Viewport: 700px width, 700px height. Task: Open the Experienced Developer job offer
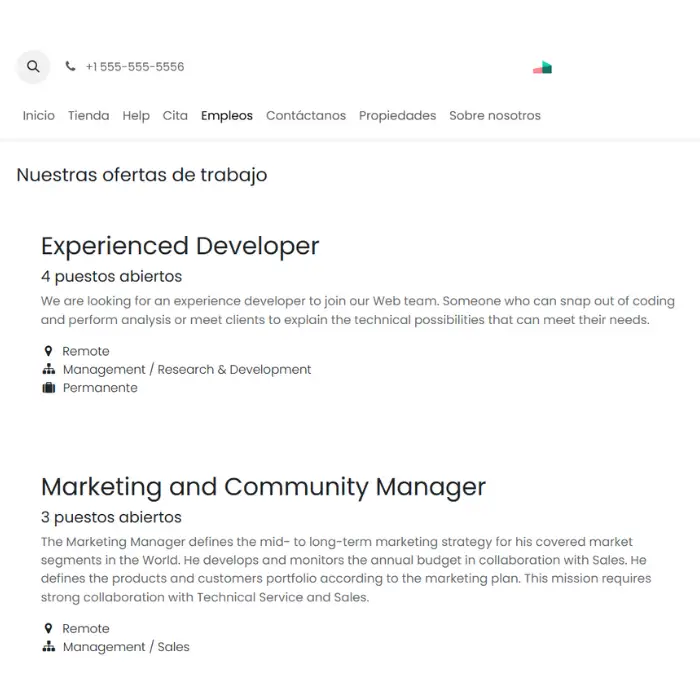tap(180, 246)
